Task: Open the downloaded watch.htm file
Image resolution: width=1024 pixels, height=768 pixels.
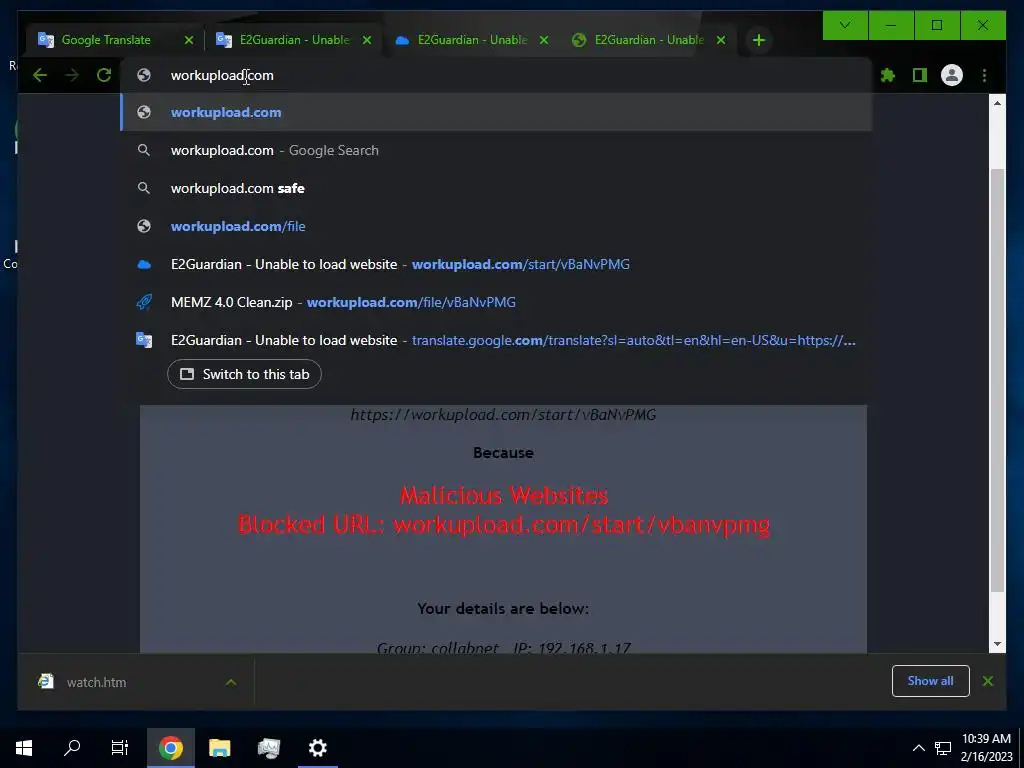Action: tap(96, 682)
